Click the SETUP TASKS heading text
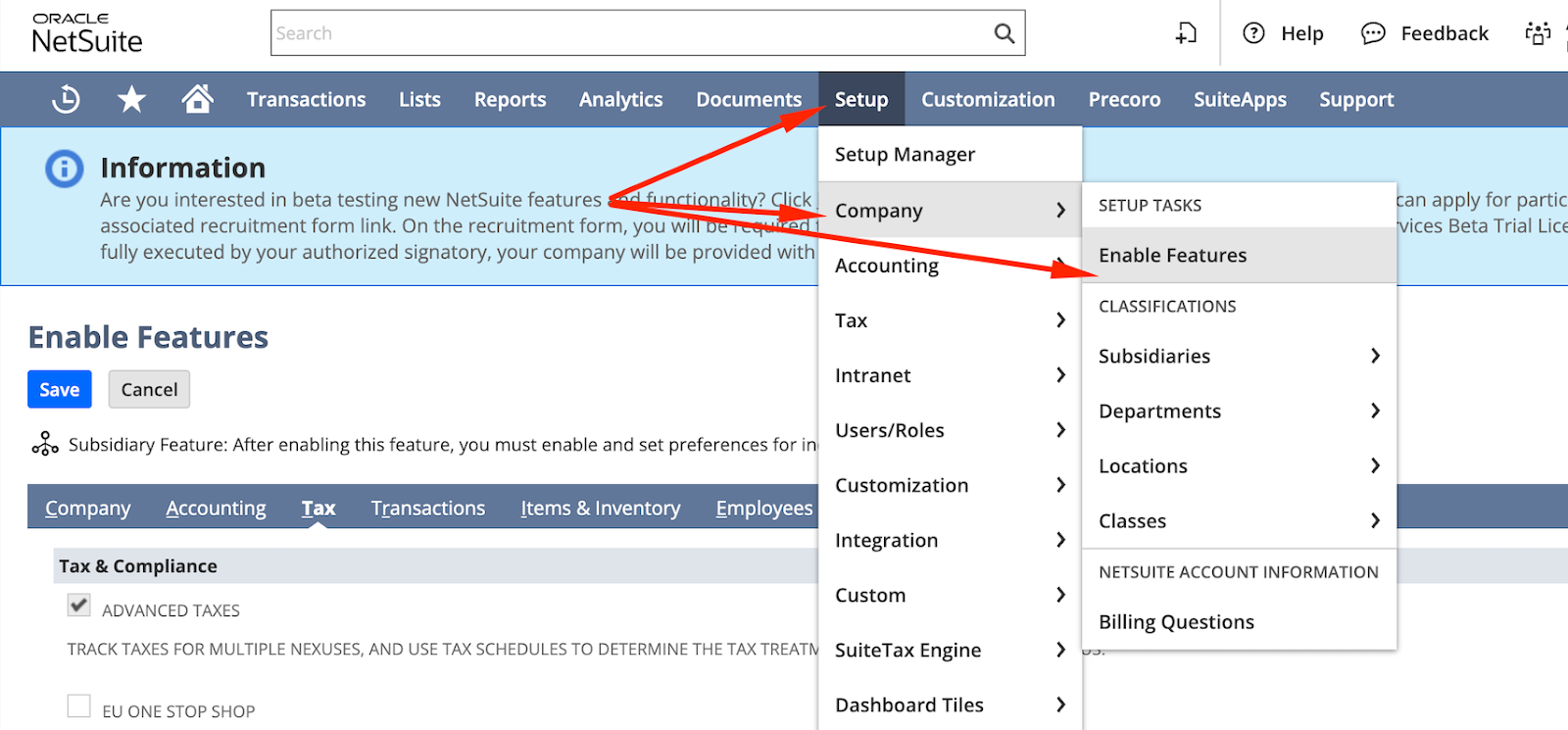1568x730 pixels. (1150, 205)
